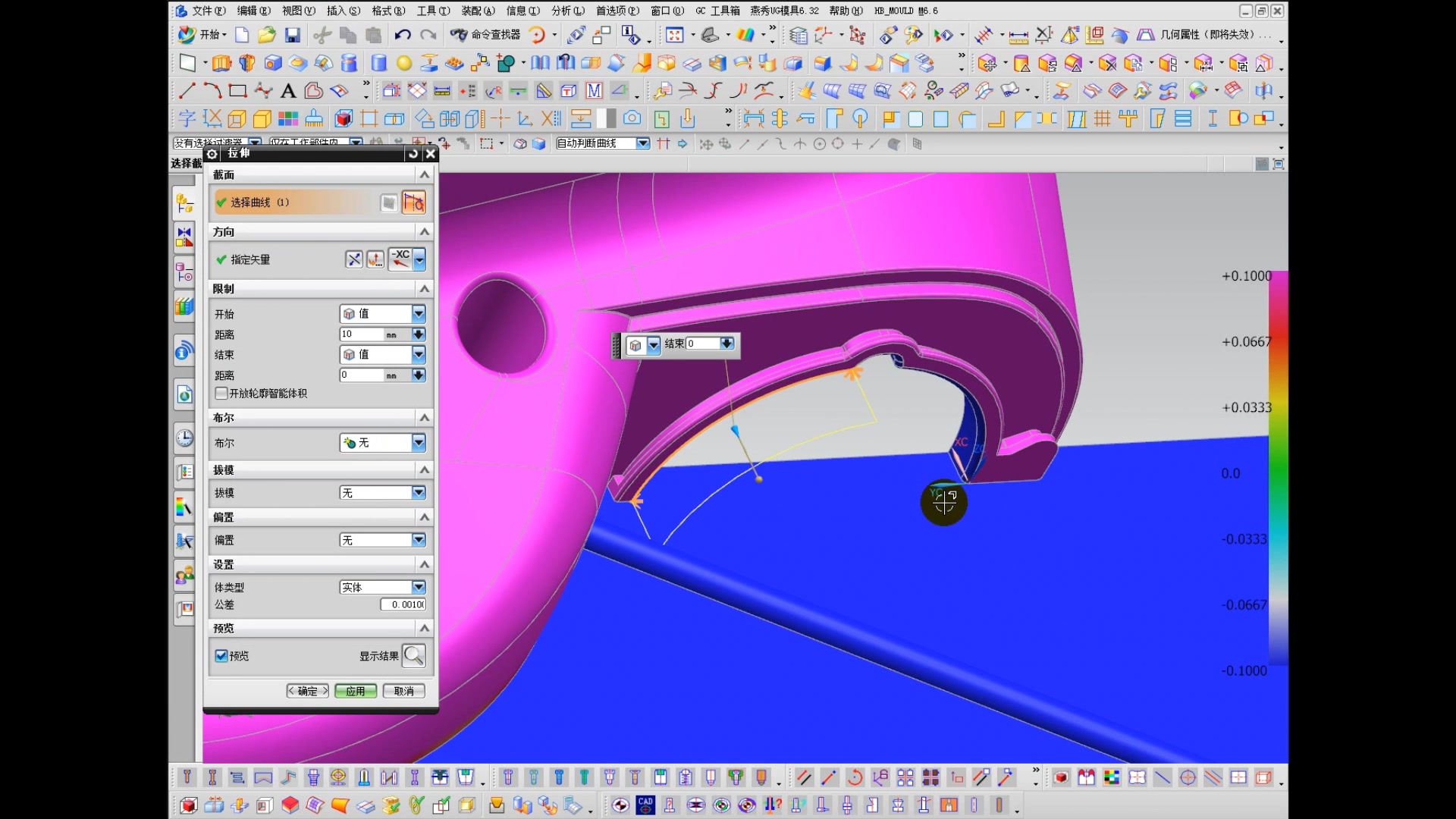Toggle the 预览 preview checkbox
Image resolution: width=1456 pixels, height=819 pixels.
pyautogui.click(x=221, y=655)
